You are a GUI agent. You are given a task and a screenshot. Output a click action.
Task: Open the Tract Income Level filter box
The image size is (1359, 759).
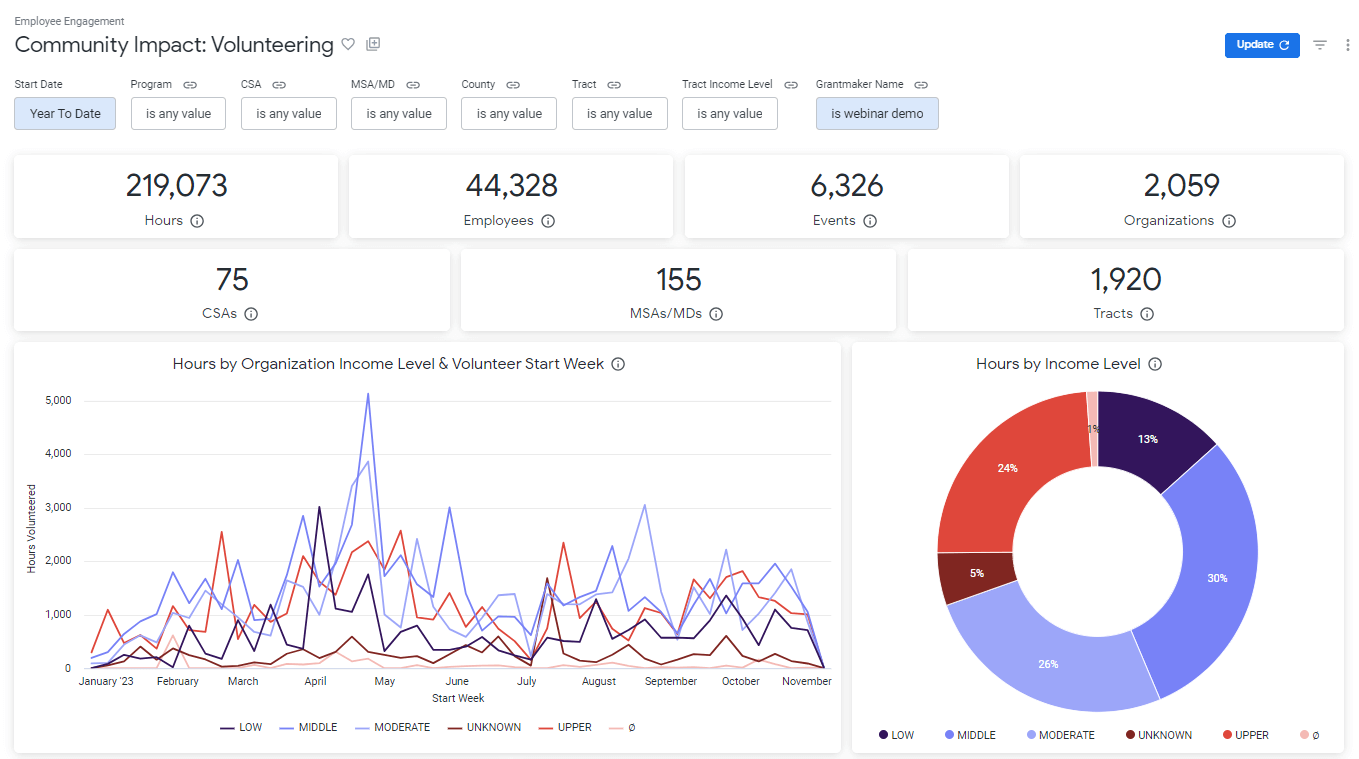click(x=730, y=114)
